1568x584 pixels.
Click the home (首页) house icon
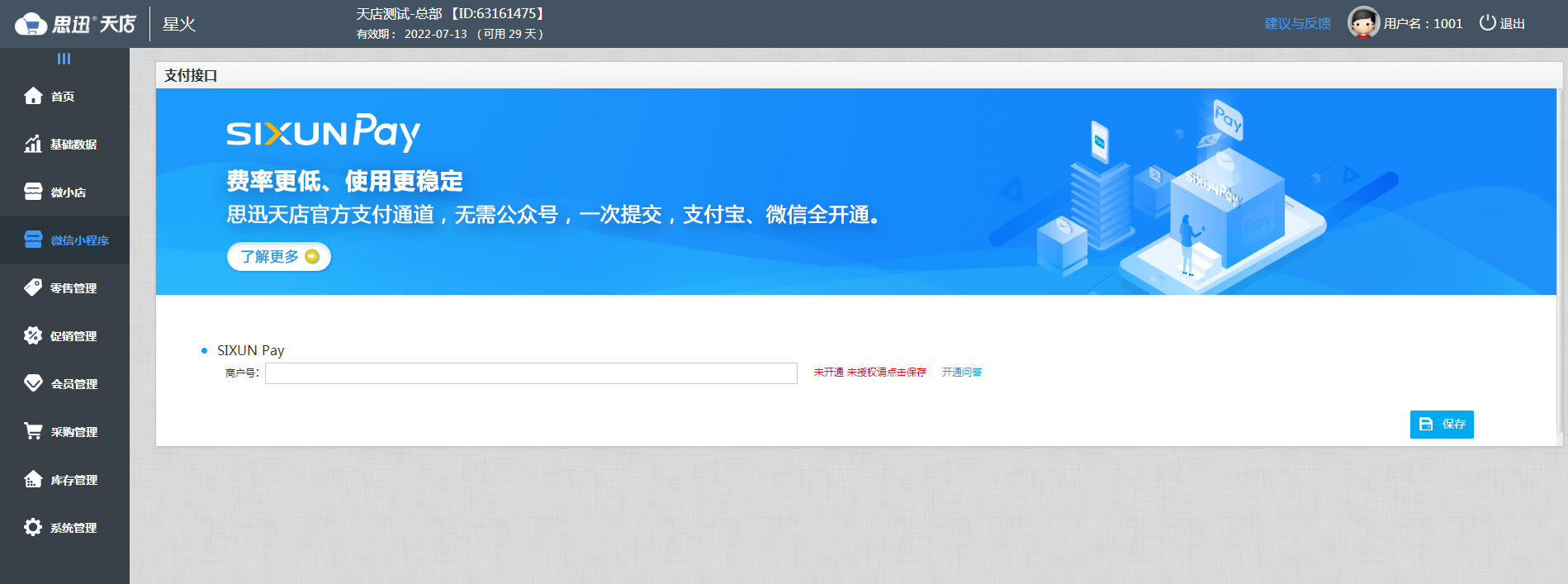click(33, 96)
